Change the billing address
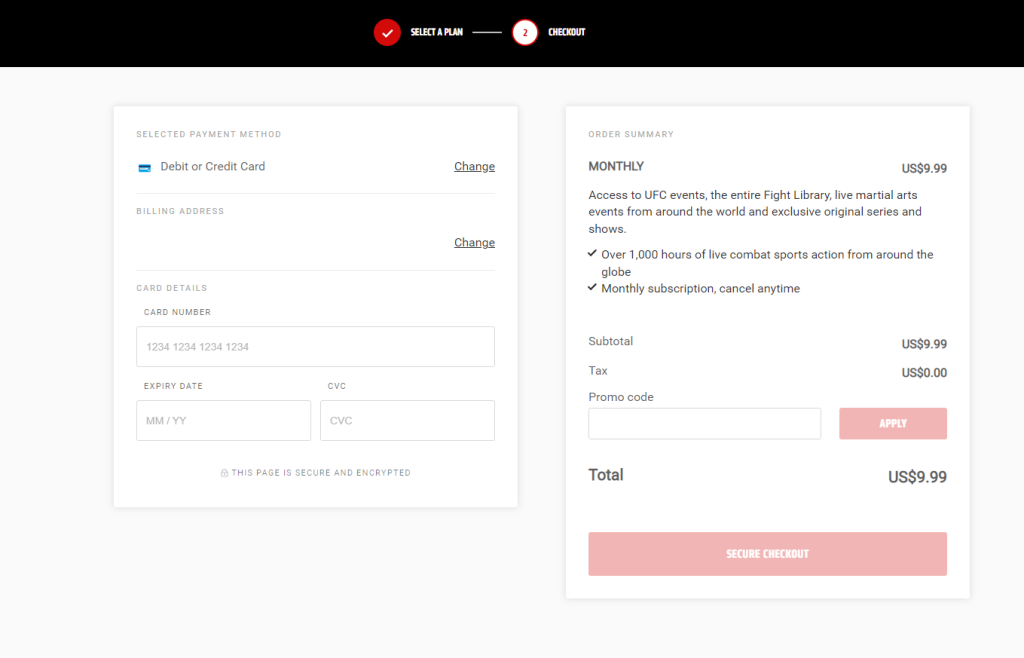 pyautogui.click(x=474, y=242)
